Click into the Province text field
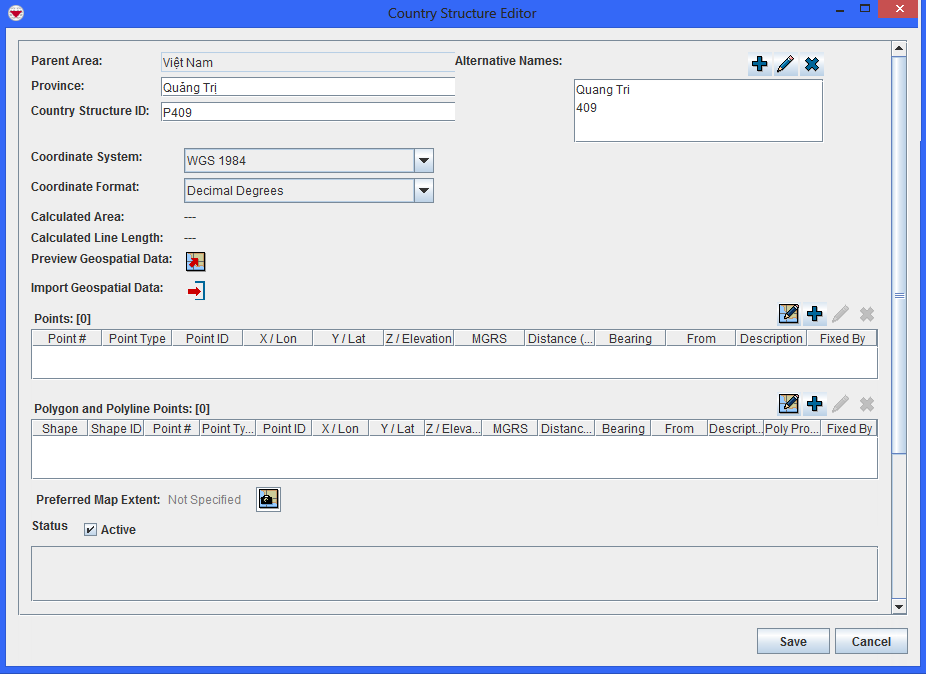Image resolution: width=926 pixels, height=674 pixels. [307, 88]
